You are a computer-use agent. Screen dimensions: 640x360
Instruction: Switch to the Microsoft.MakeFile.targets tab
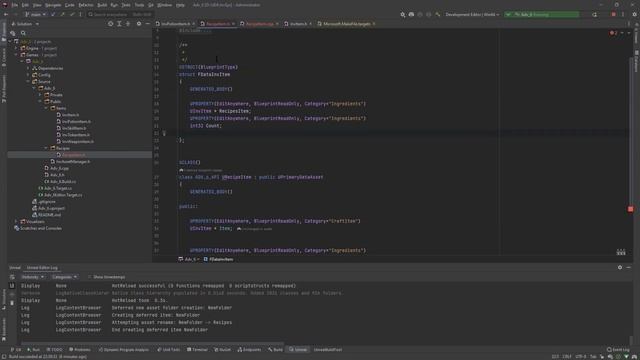click(x=347, y=24)
